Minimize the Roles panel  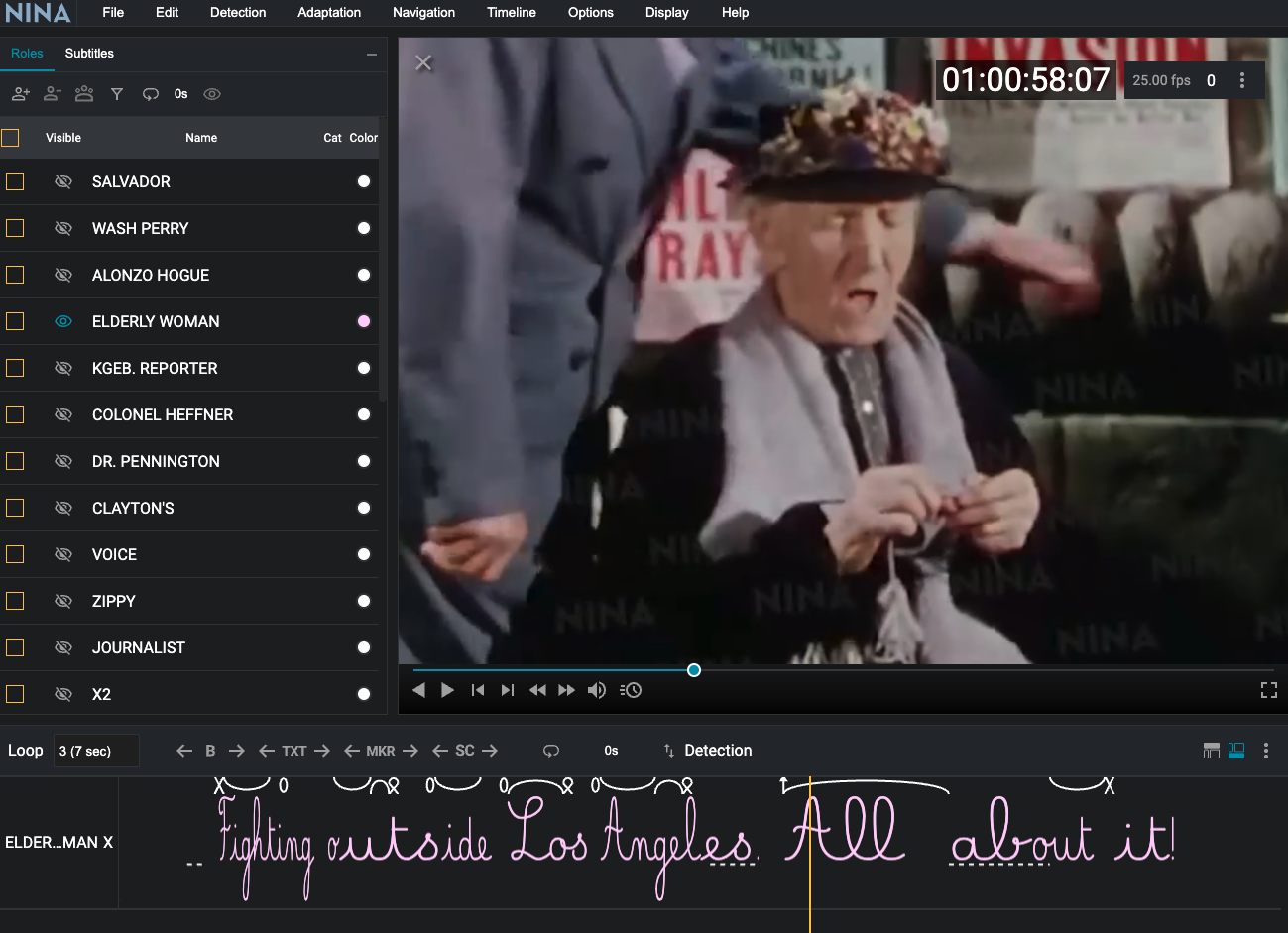372,54
